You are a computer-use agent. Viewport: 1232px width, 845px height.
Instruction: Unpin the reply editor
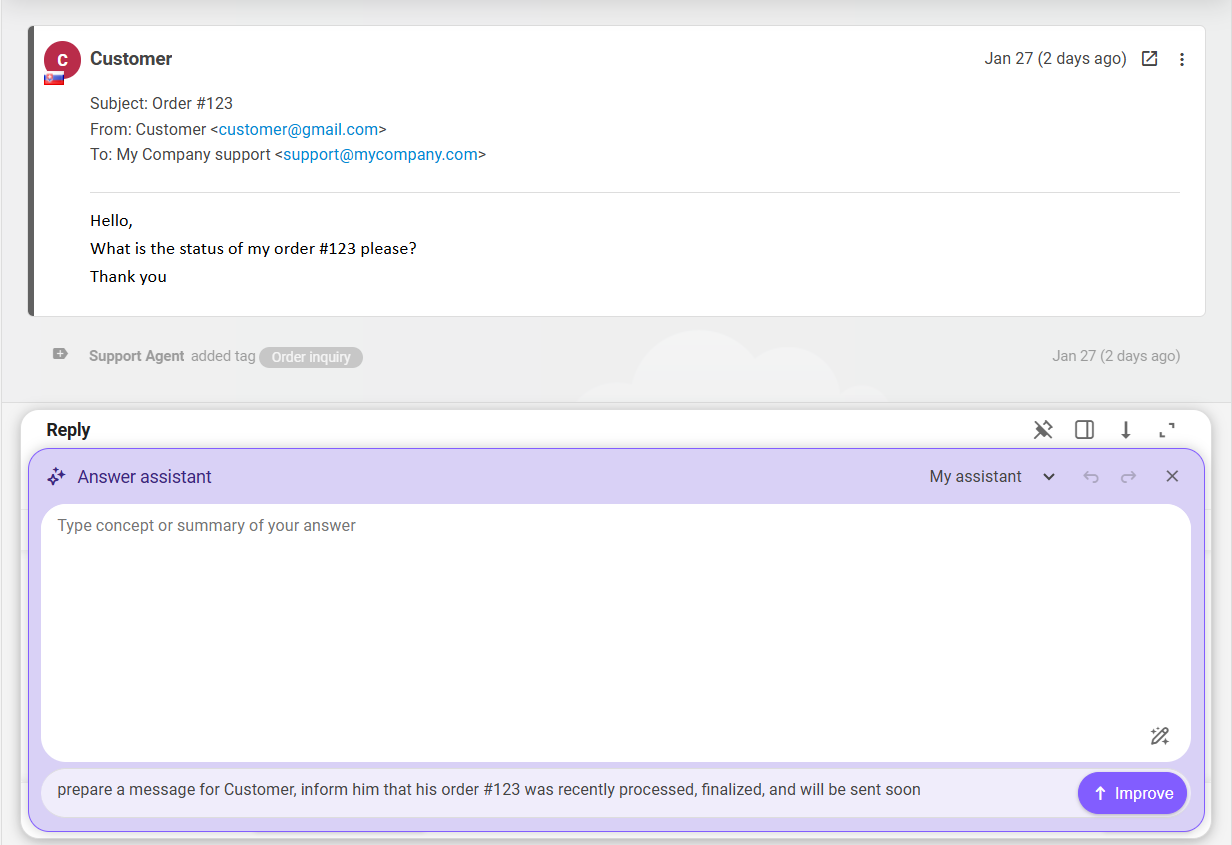pos(1043,430)
